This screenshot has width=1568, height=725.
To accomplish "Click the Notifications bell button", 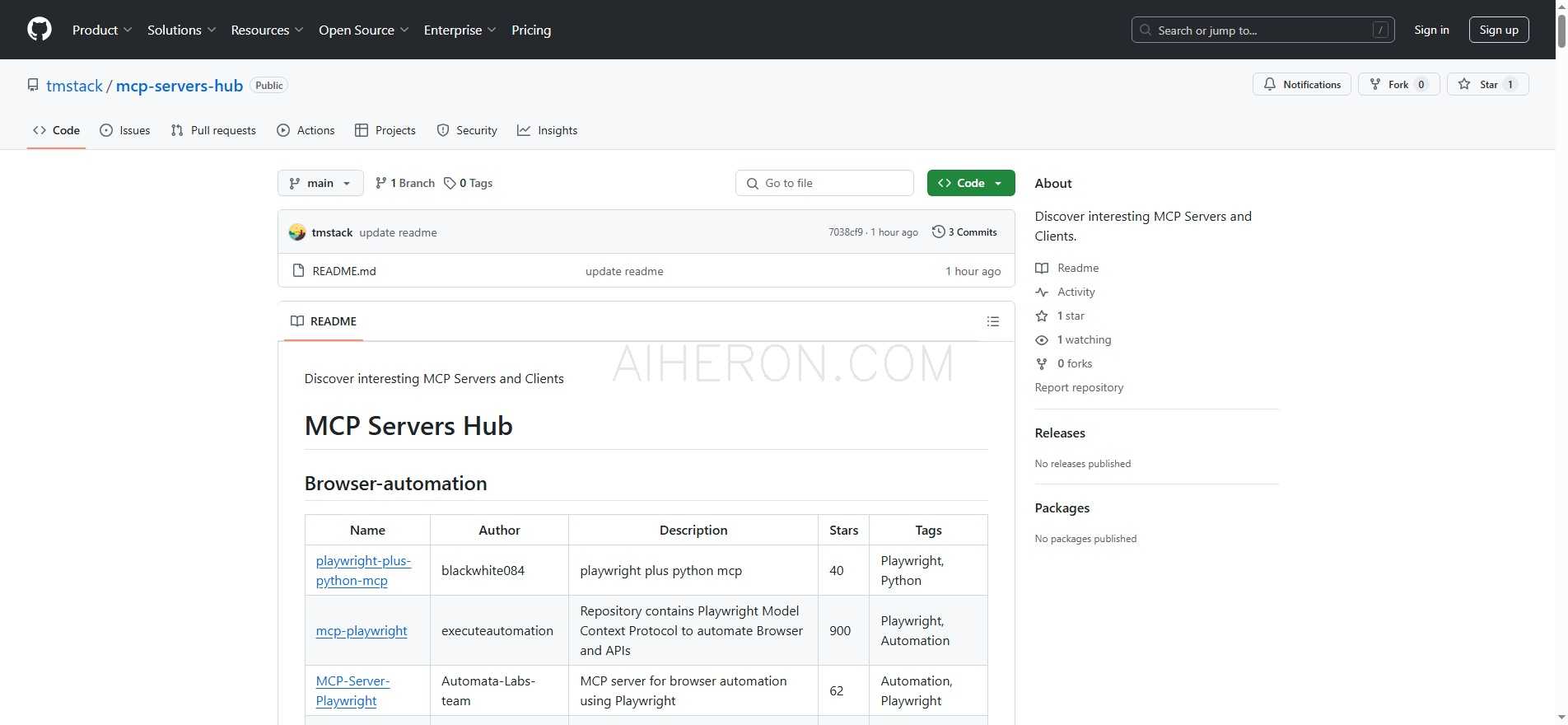I will click(x=1302, y=84).
